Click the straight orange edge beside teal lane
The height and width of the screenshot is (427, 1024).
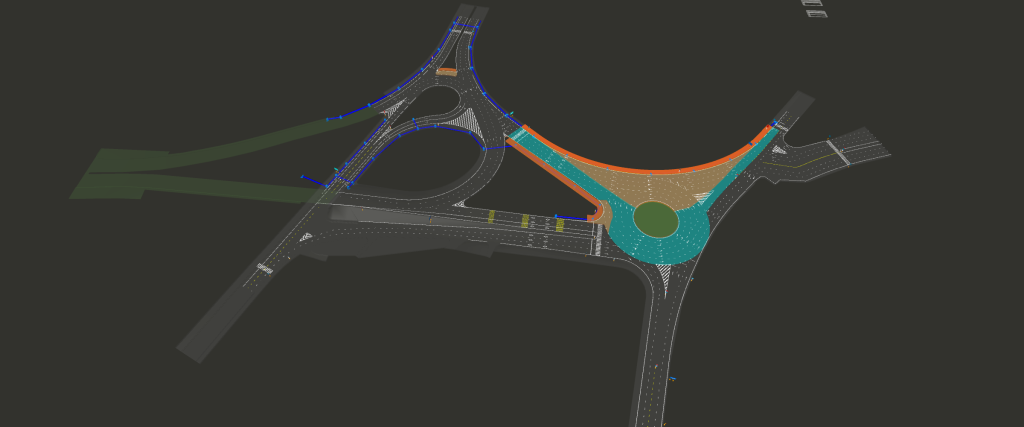[550, 172]
